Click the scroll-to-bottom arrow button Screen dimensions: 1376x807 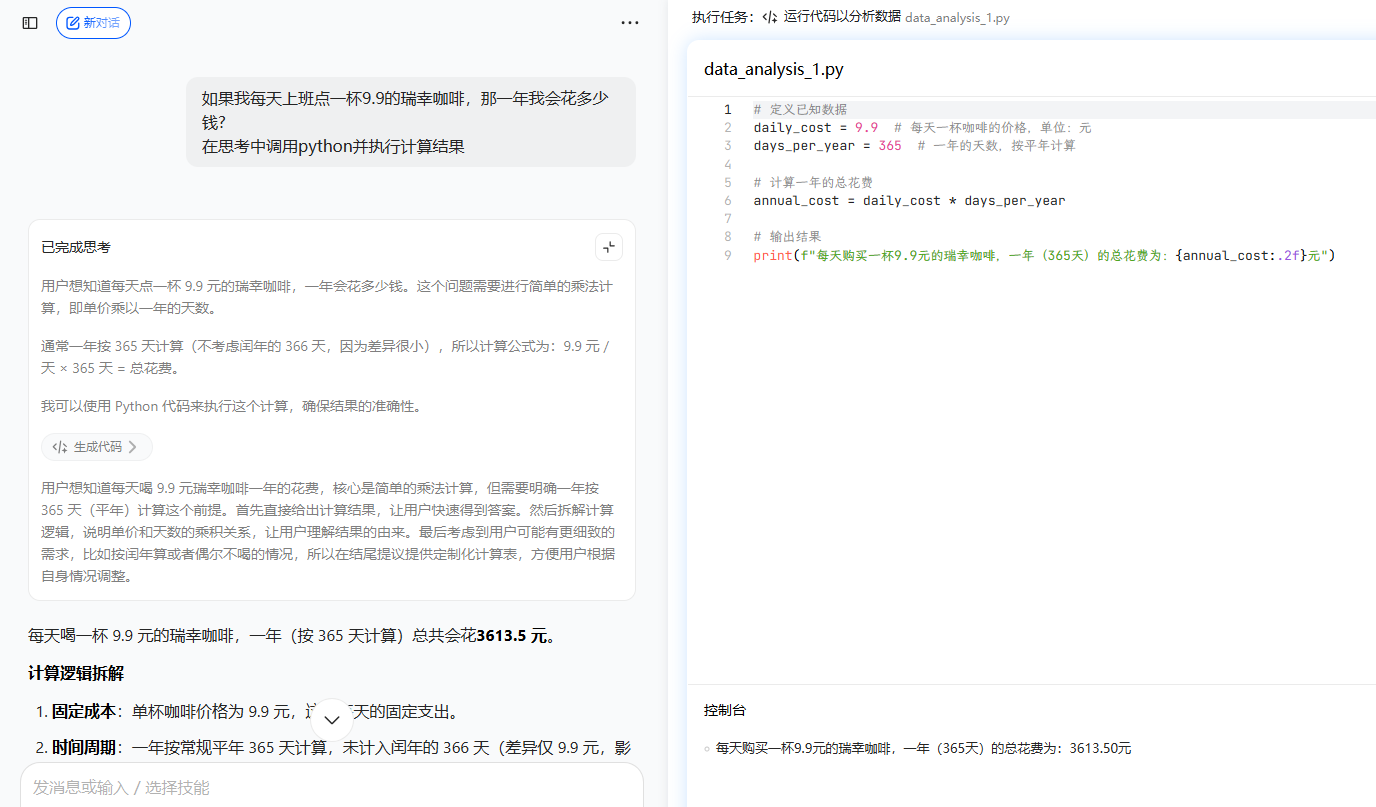pyautogui.click(x=333, y=719)
